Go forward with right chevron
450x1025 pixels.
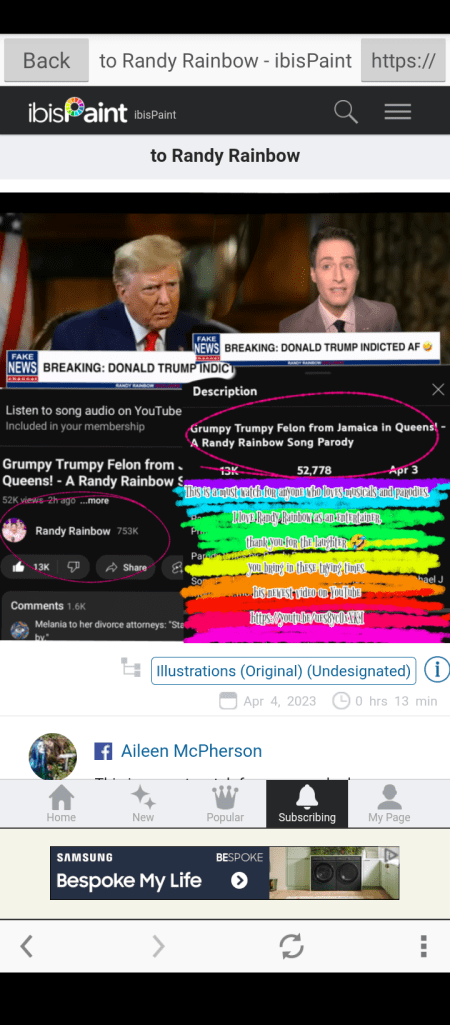(158, 946)
